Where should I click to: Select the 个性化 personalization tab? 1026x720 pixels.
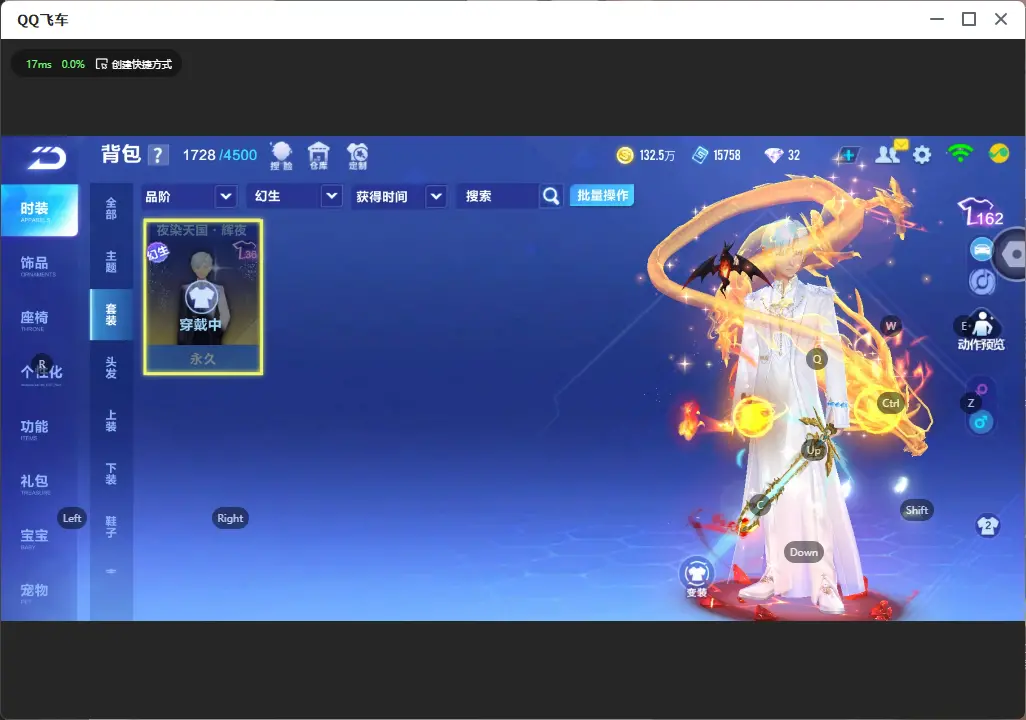[39, 373]
